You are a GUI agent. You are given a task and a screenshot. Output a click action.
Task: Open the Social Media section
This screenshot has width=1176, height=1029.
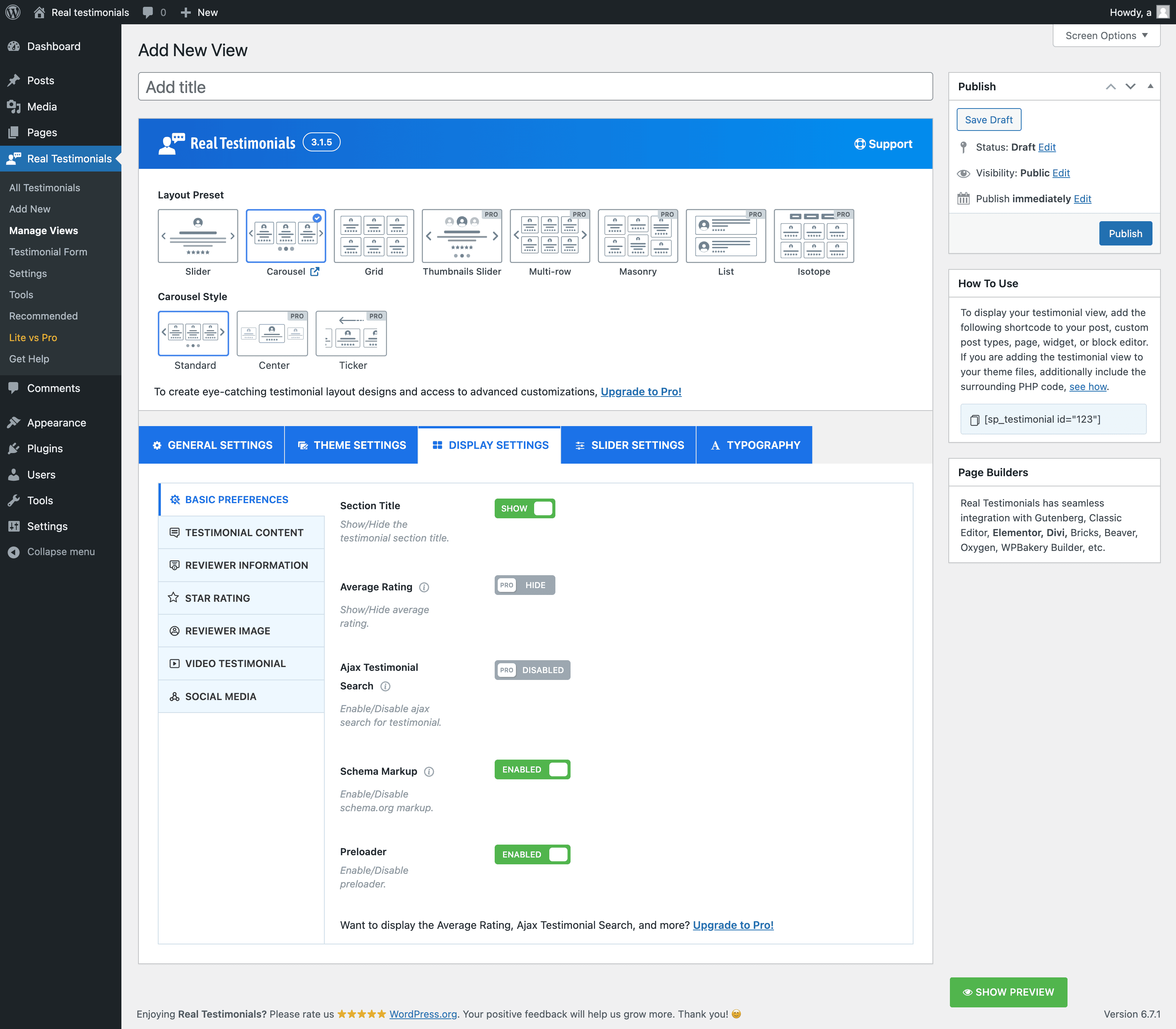click(x=241, y=697)
